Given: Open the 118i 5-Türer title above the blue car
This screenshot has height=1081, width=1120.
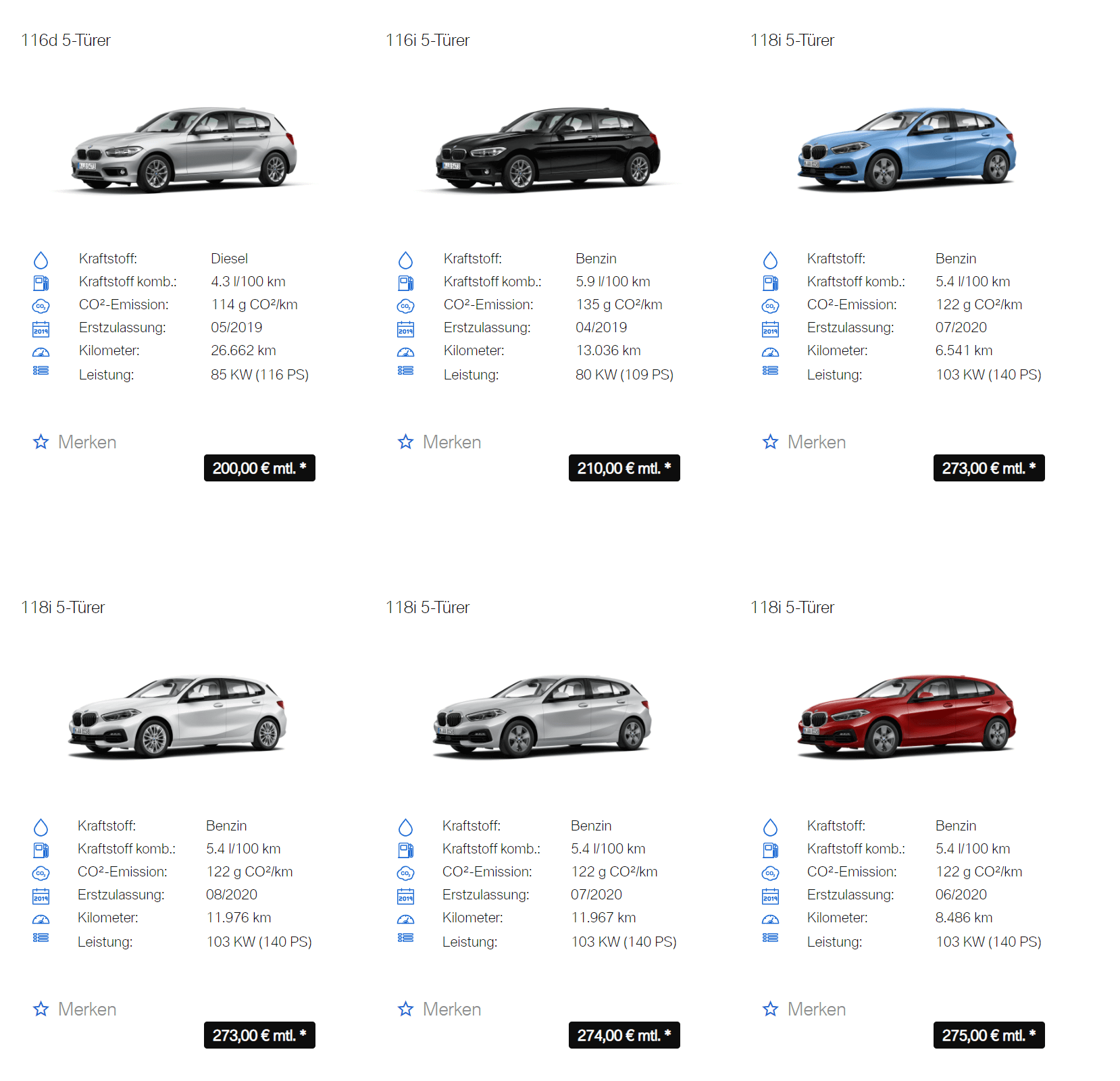Looking at the screenshot, I should (x=792, y=41).
